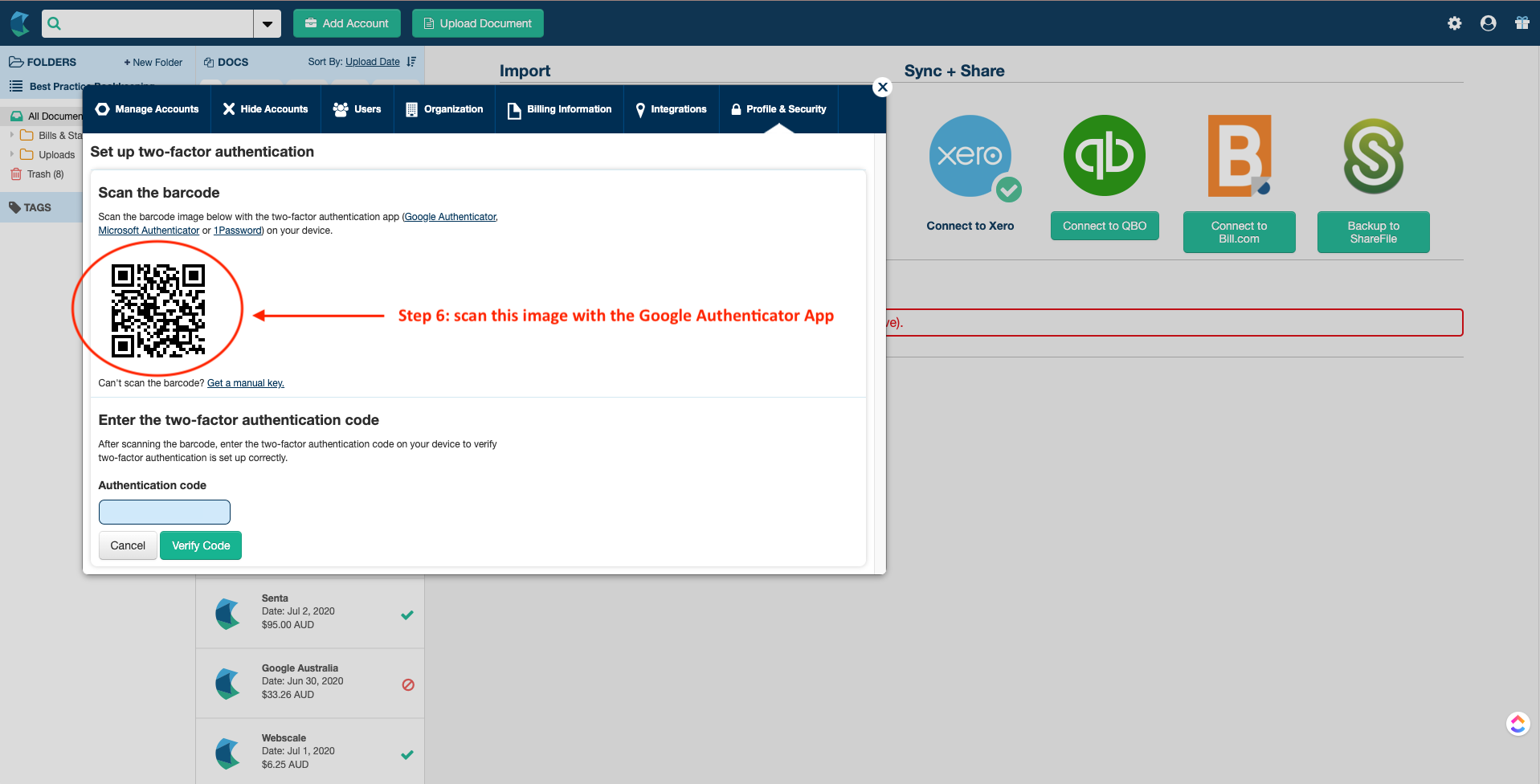Select the Uploads folder
The image size is (1540, 784).
[x=47, y=155]
